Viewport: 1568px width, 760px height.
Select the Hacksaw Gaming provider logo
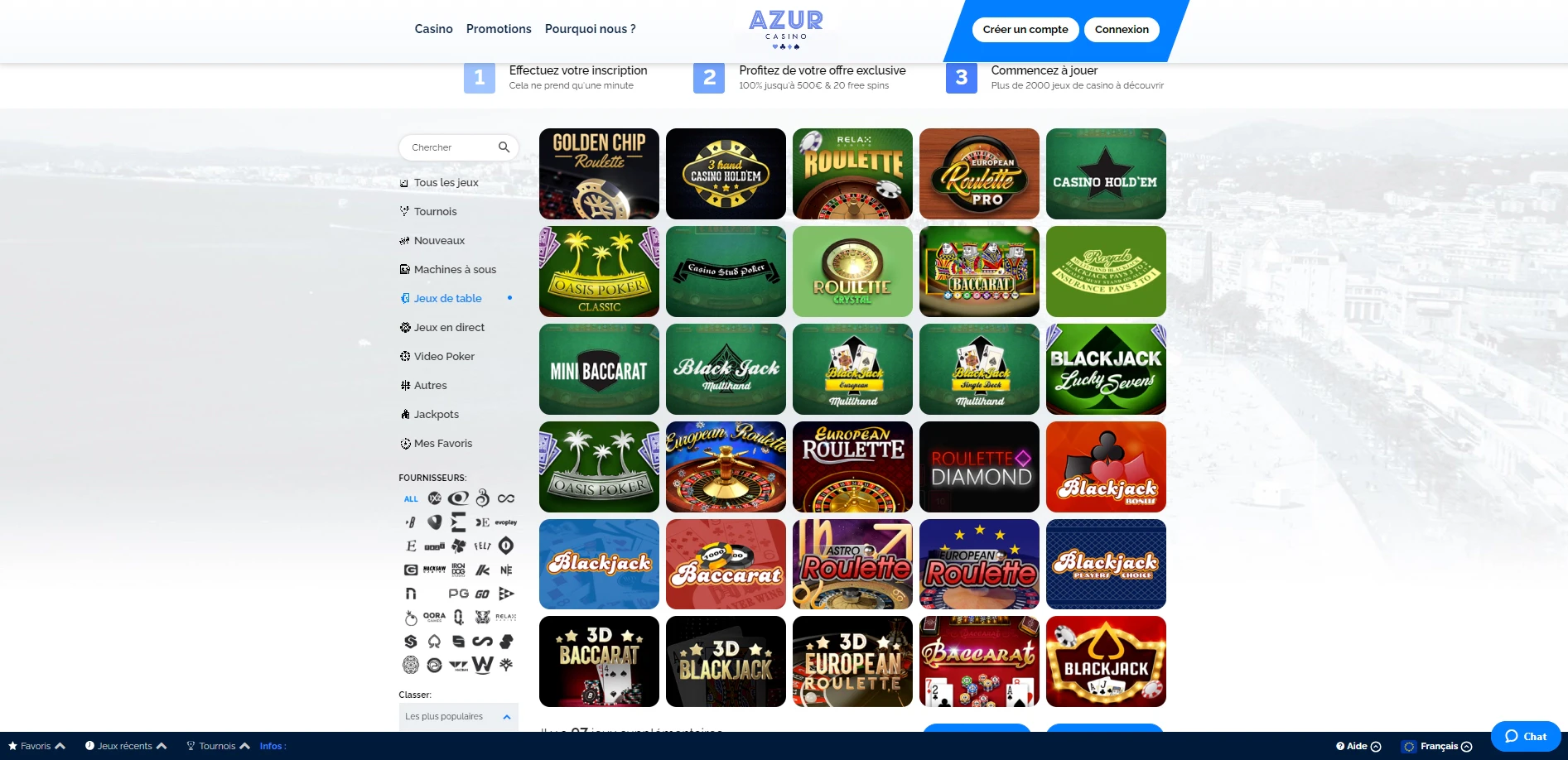click(x=434, y=570)
